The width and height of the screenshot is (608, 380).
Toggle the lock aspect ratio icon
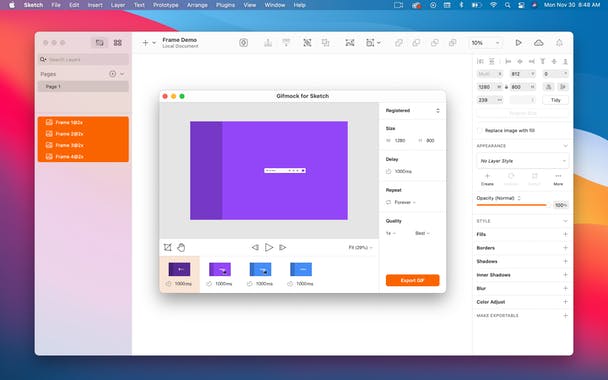[506, 87]
